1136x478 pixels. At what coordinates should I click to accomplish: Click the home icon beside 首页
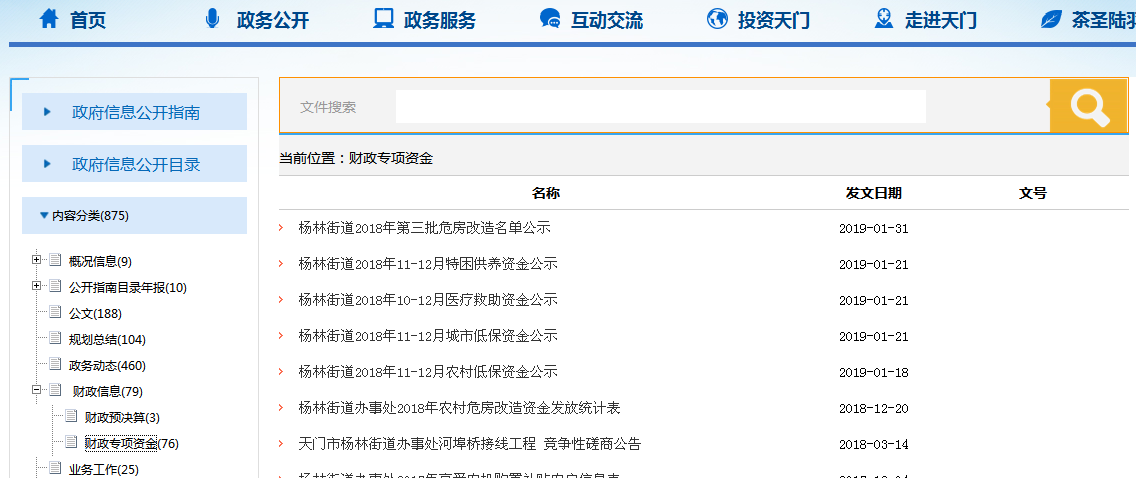pos(49,19)
